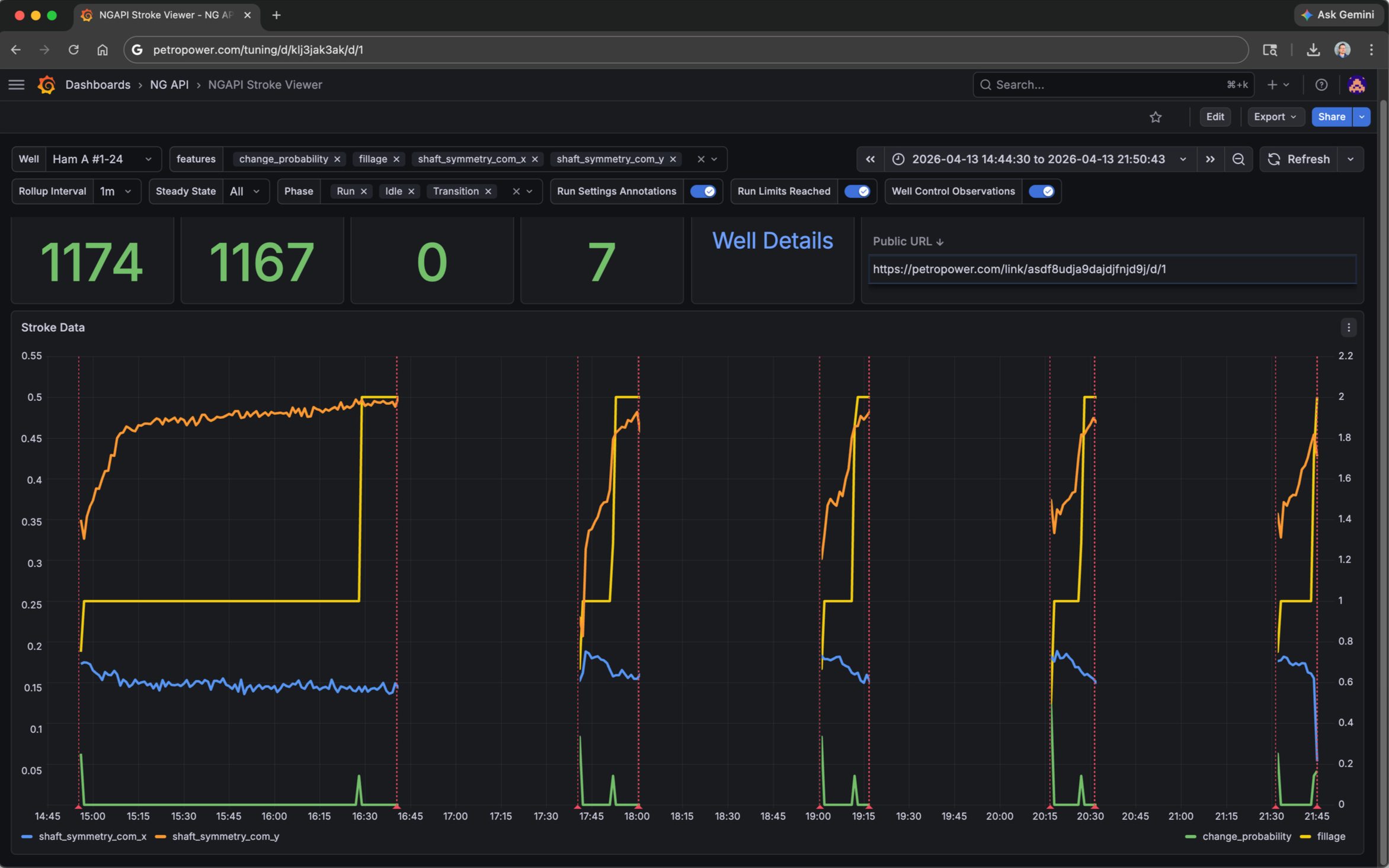This screenshot has width=1389, height=868.
Task: Remove the fillage feature tag
Action: pyautogui.click(x=396, y=159)
